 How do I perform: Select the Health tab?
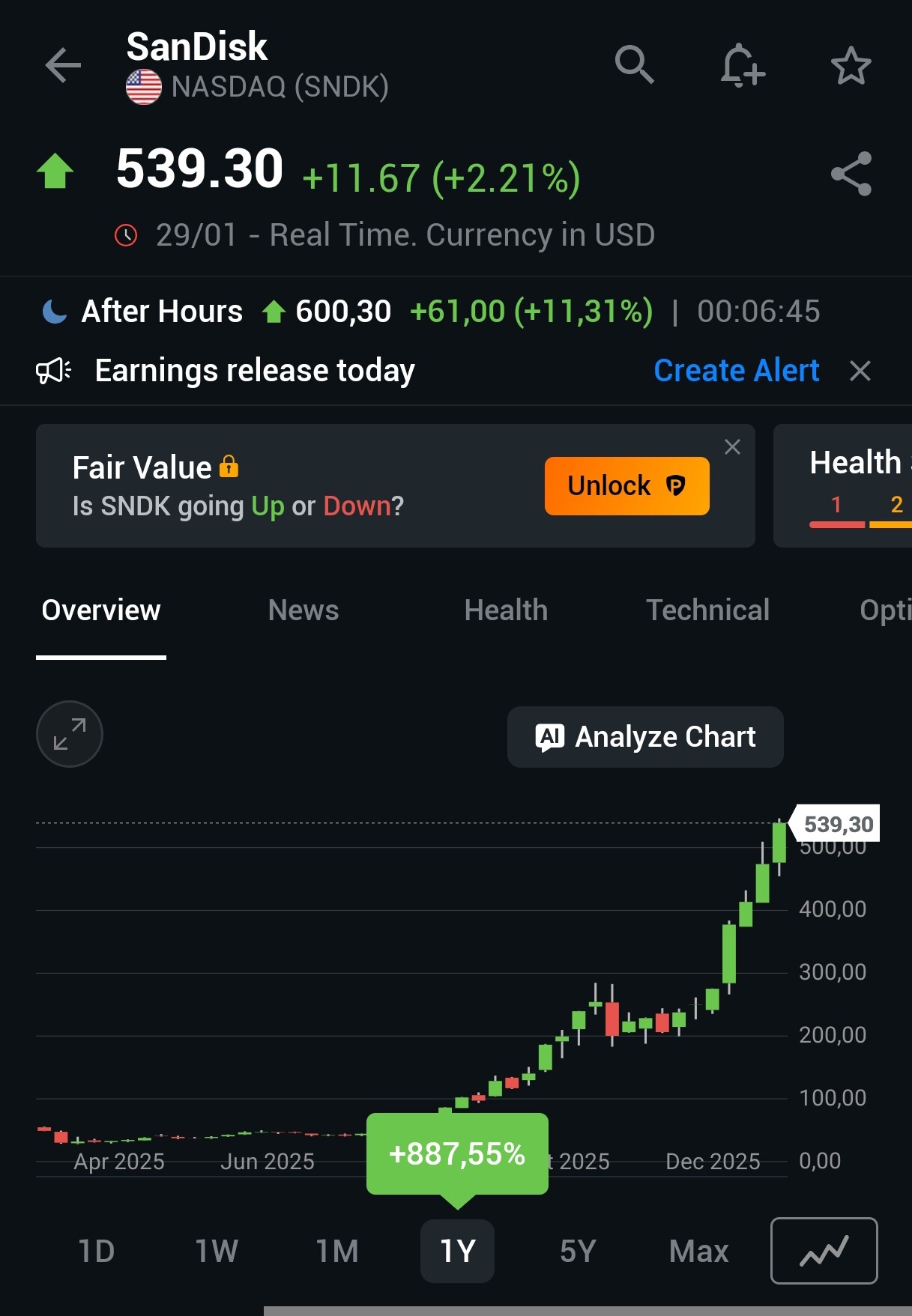point(506,610)
